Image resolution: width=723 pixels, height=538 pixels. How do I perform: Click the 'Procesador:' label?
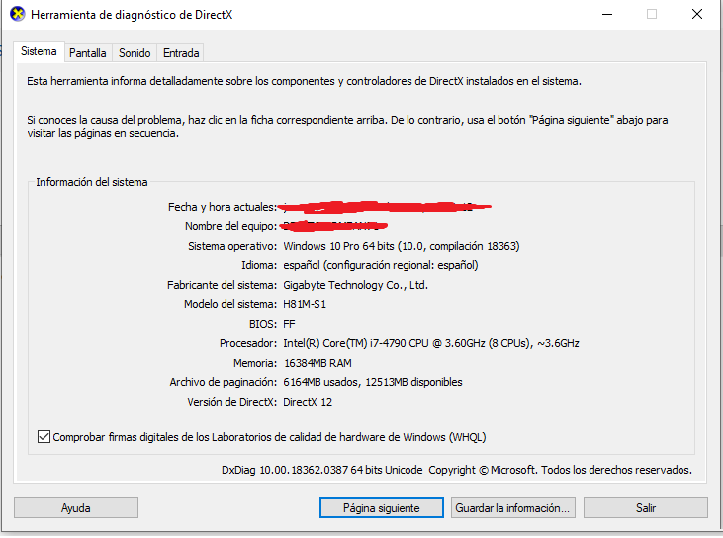(249, 343)
